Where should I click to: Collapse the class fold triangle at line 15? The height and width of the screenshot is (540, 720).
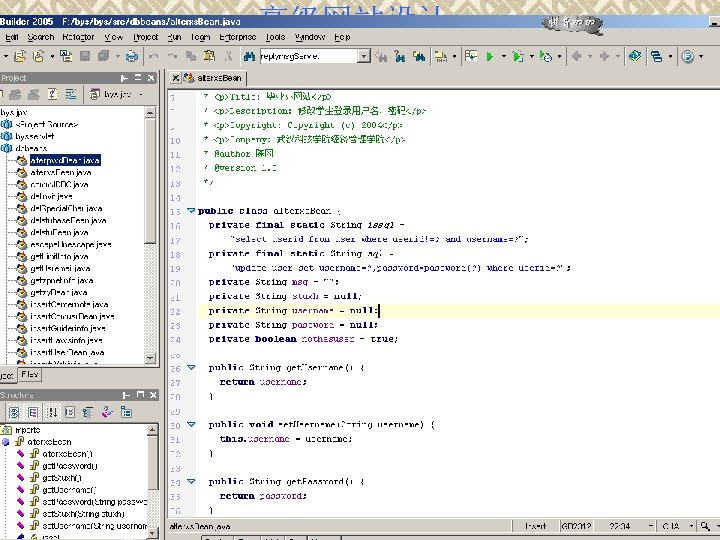click(191, 211)
